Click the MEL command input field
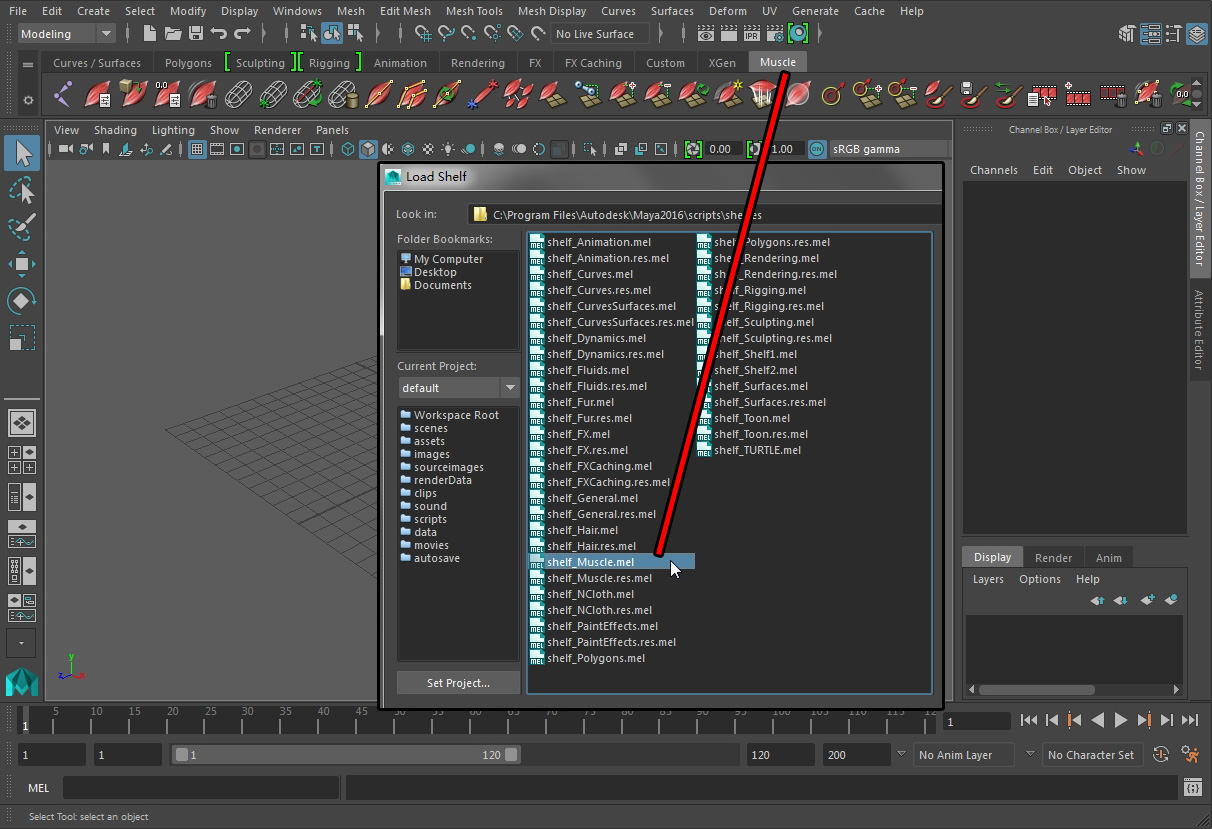Image resolution: width=1212 pixels, height=829 pixels. [200, 788]
